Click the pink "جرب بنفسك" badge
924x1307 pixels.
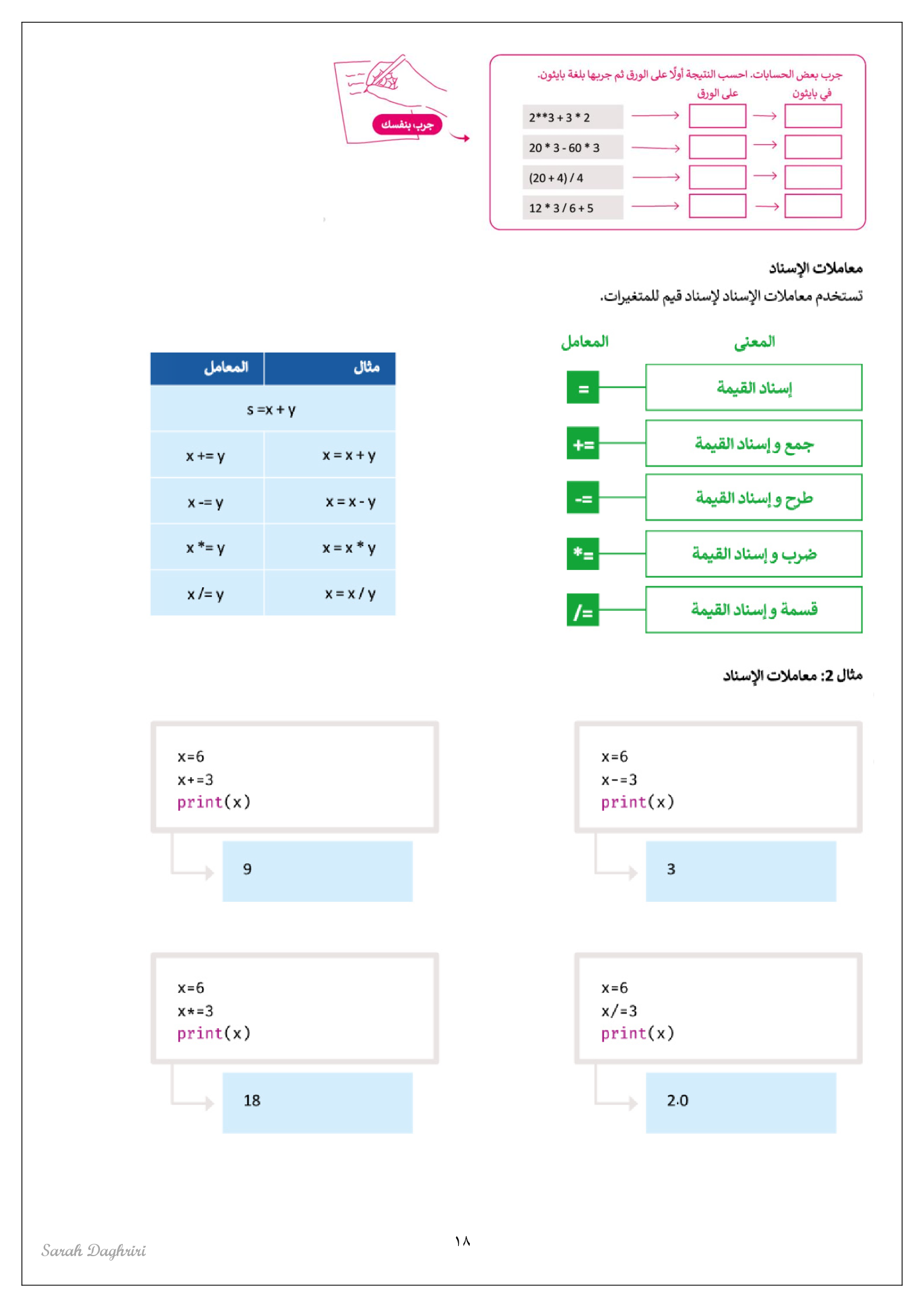point(407,125)
